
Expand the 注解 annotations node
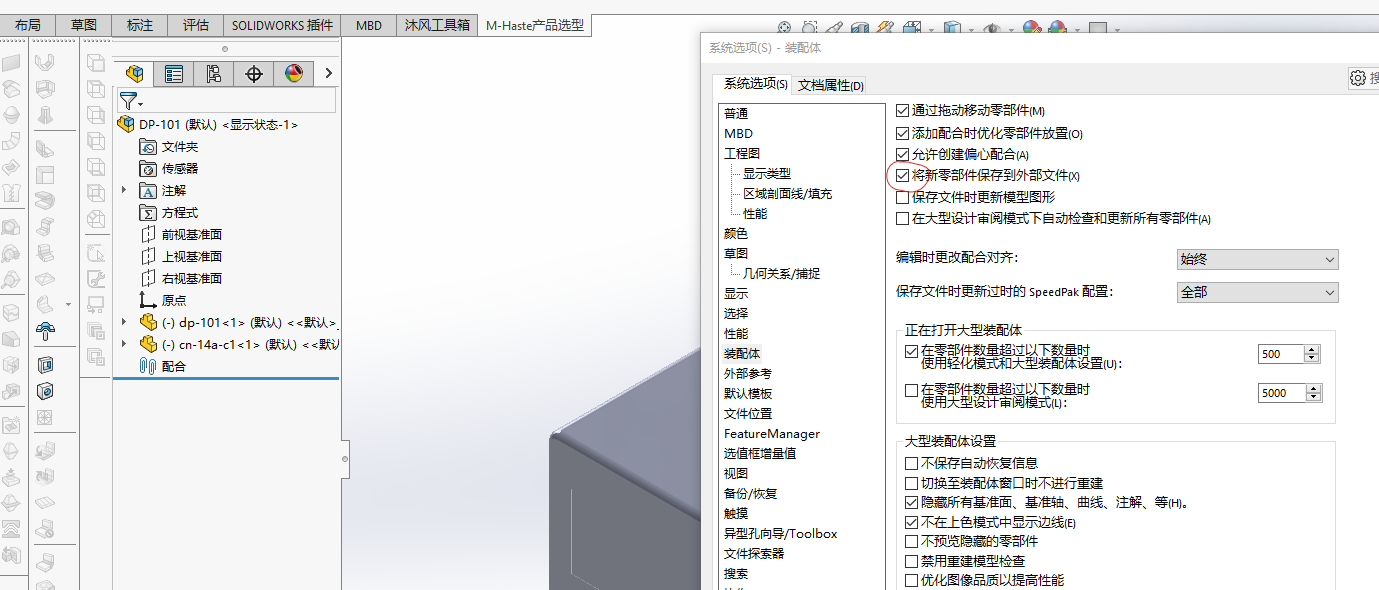[124, 190]
